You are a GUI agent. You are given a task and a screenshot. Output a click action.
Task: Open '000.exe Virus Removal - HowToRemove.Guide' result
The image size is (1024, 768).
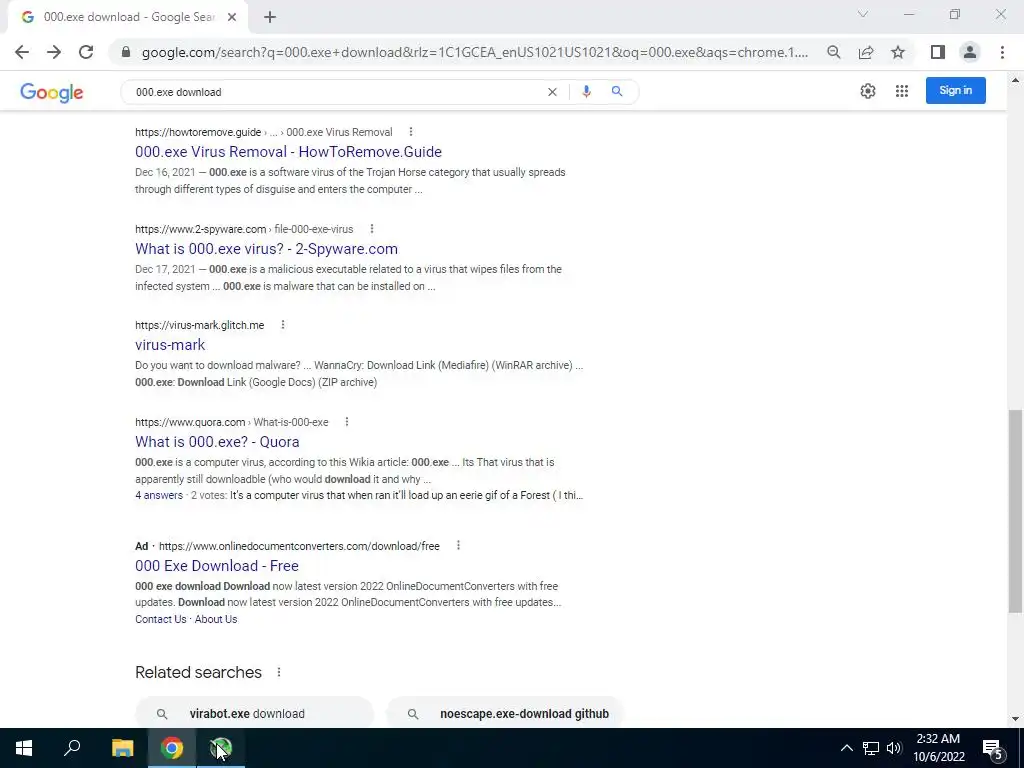pos(288,152)
